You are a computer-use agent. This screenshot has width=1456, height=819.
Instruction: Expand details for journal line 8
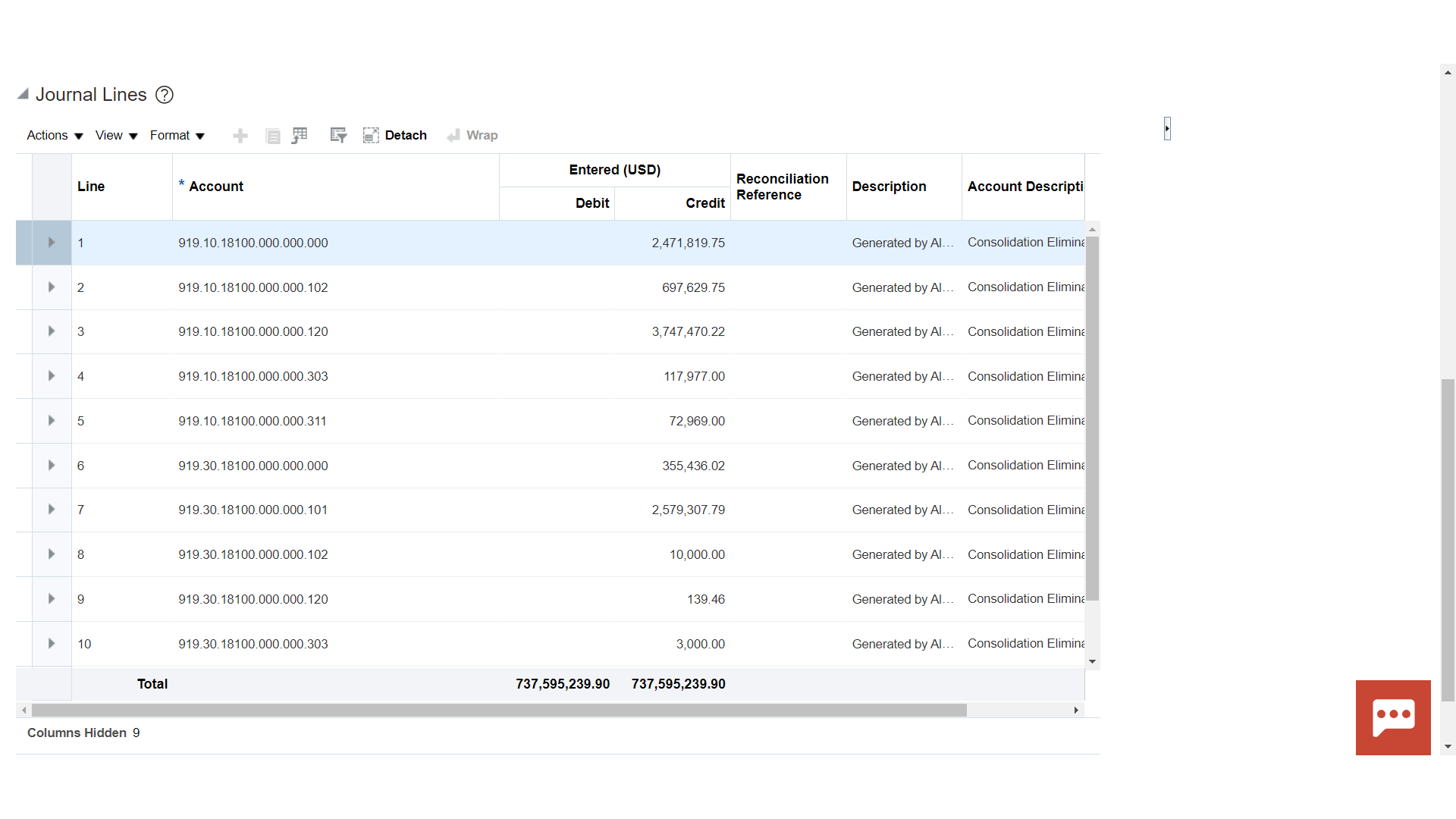(52, 554)
